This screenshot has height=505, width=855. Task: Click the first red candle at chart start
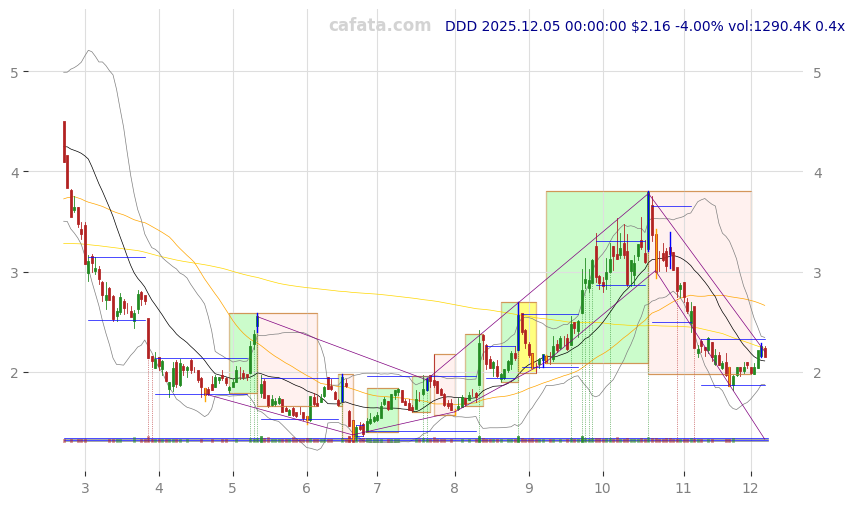(x=64, y=140)
